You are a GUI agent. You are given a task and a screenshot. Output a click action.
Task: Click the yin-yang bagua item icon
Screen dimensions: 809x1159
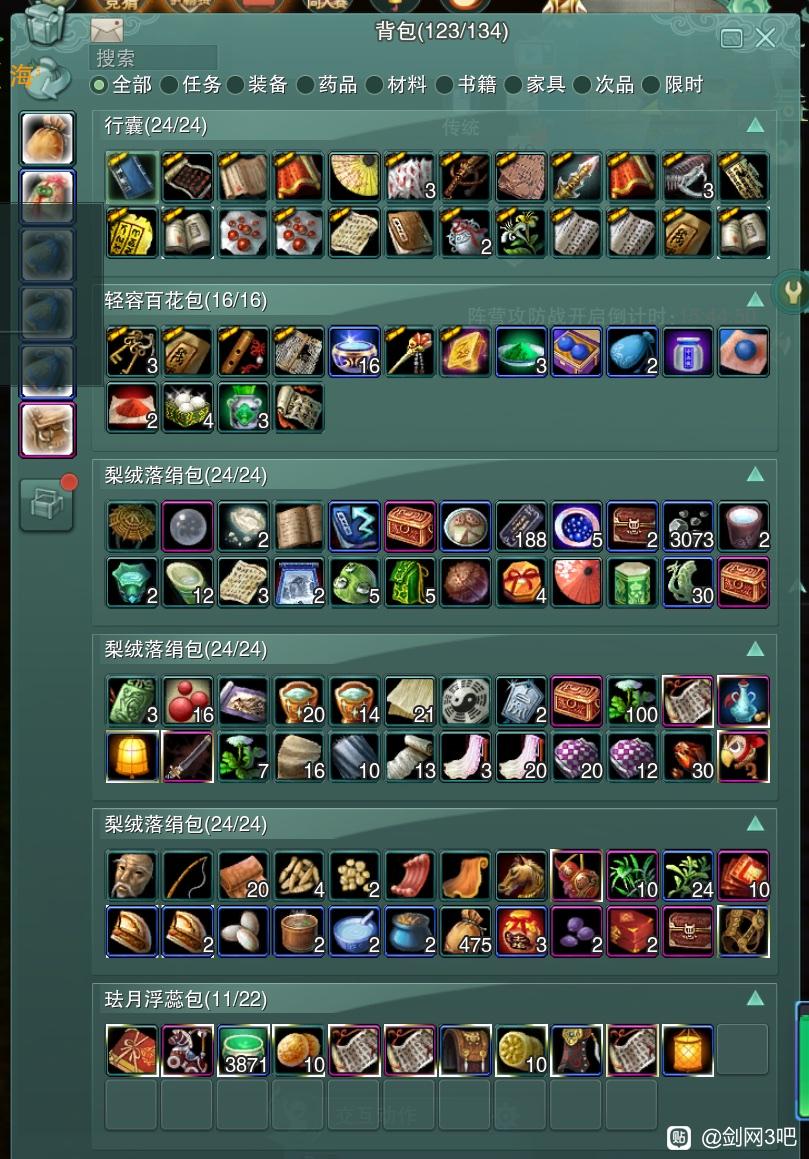[x=465, y=701]
